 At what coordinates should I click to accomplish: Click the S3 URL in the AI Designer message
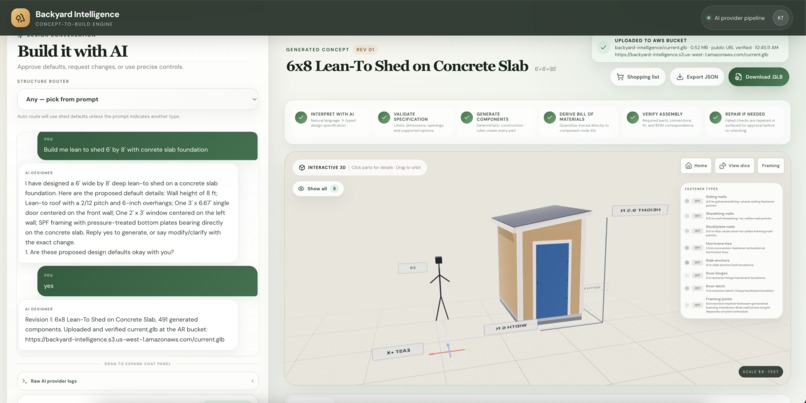(124, 339)
